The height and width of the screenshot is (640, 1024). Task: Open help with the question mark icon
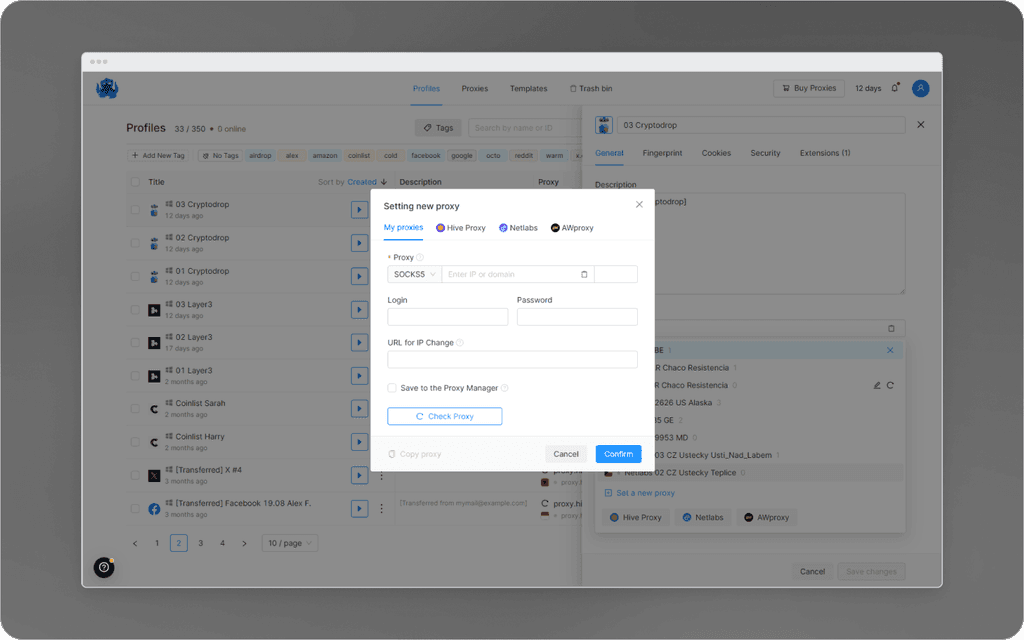pyautogui.click(x=103, y=567)
